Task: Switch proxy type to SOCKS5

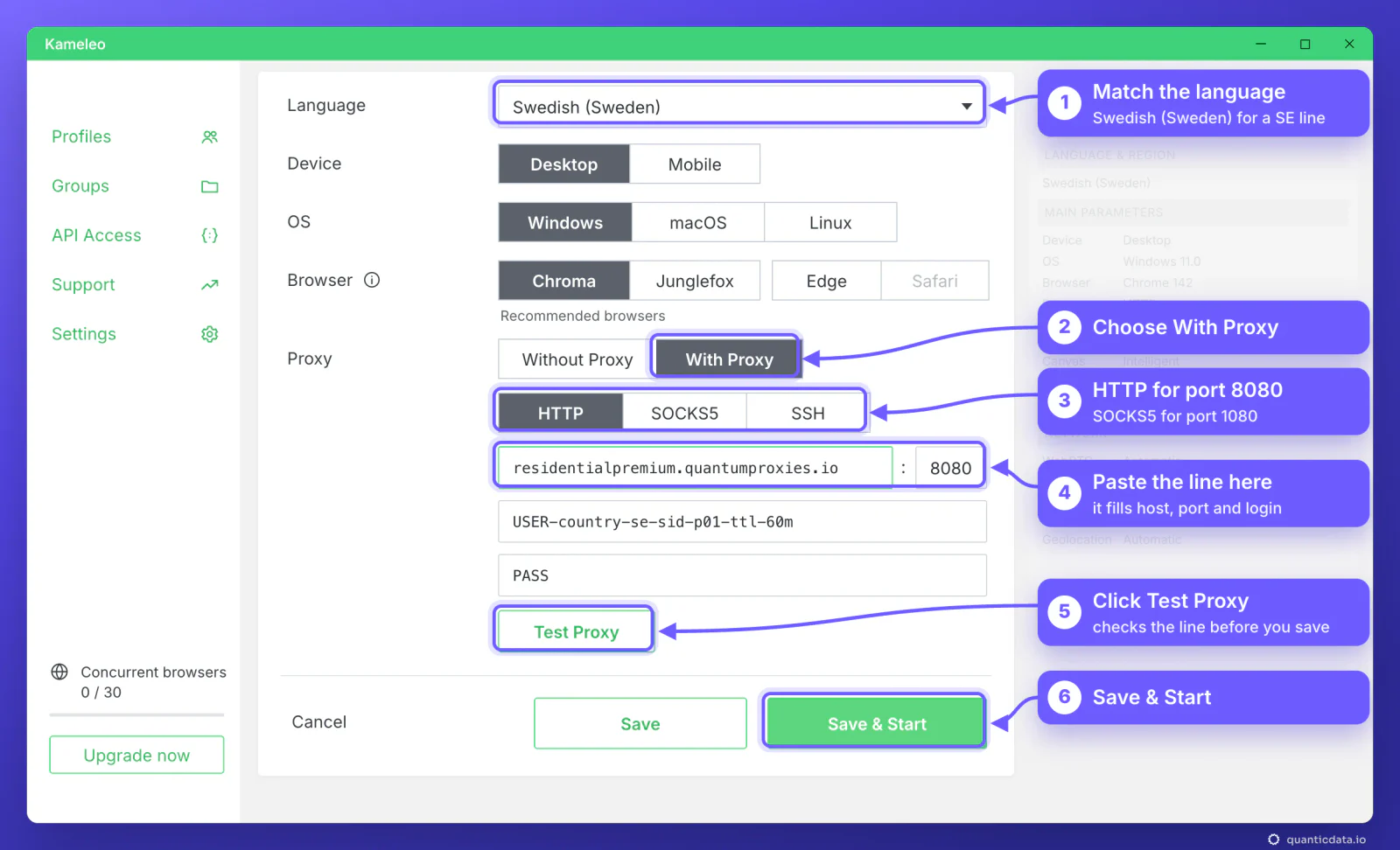Action: tap(684, 413)
